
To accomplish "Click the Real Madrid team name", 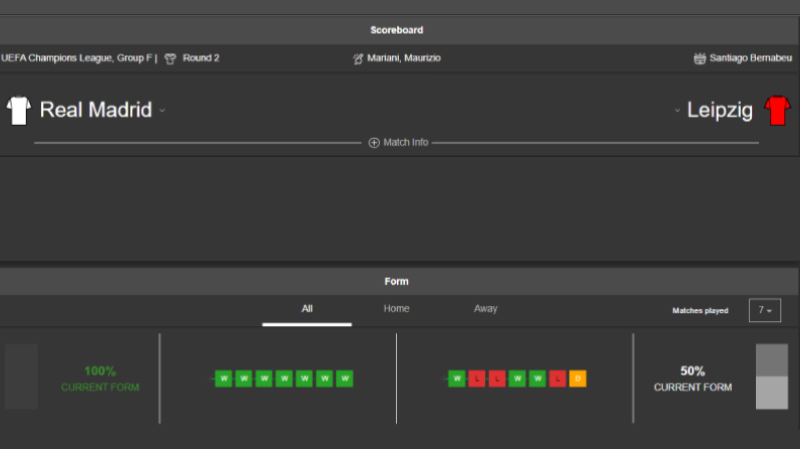I will 96,110.
